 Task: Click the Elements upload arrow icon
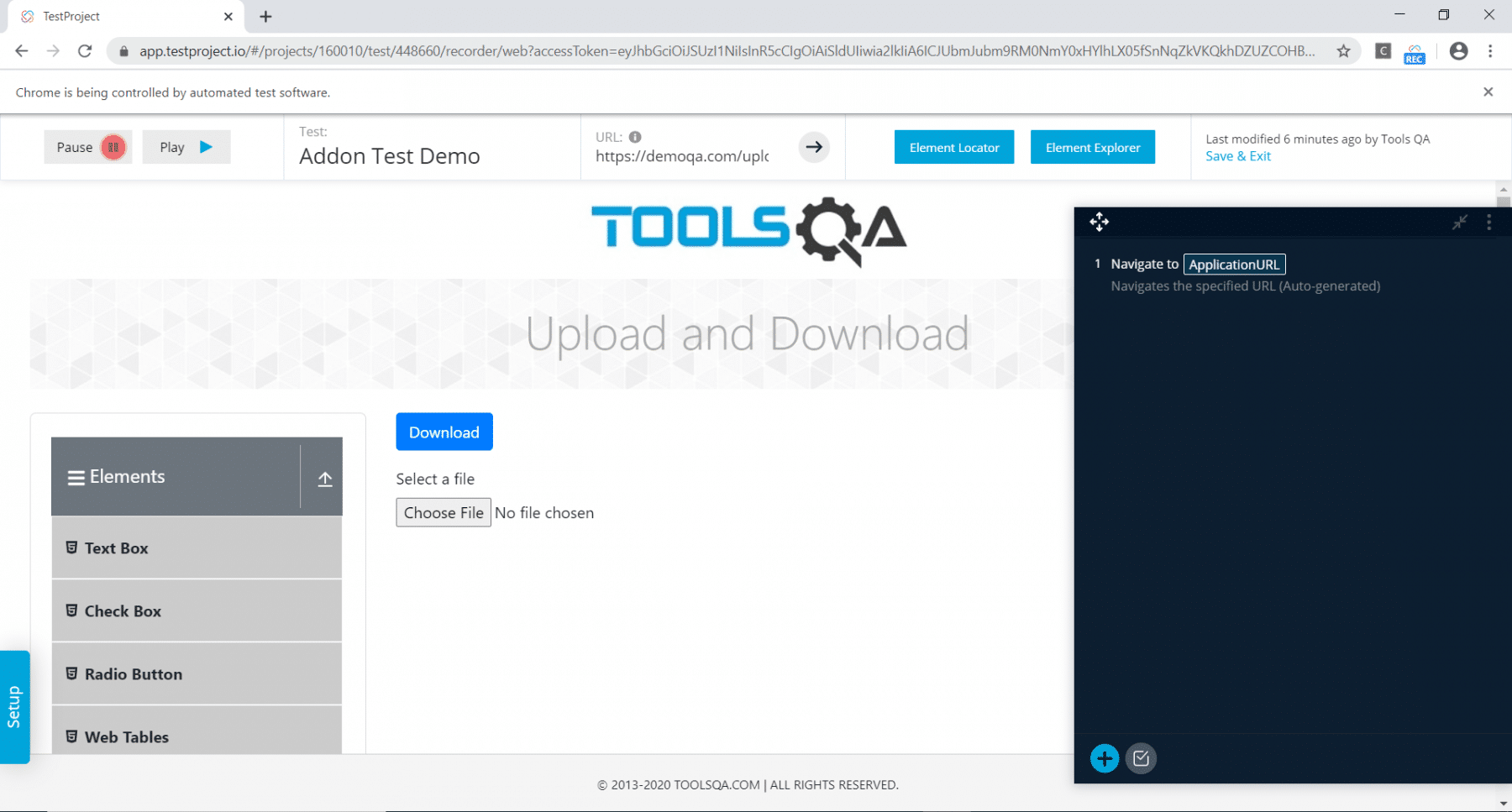click(325, 479)
